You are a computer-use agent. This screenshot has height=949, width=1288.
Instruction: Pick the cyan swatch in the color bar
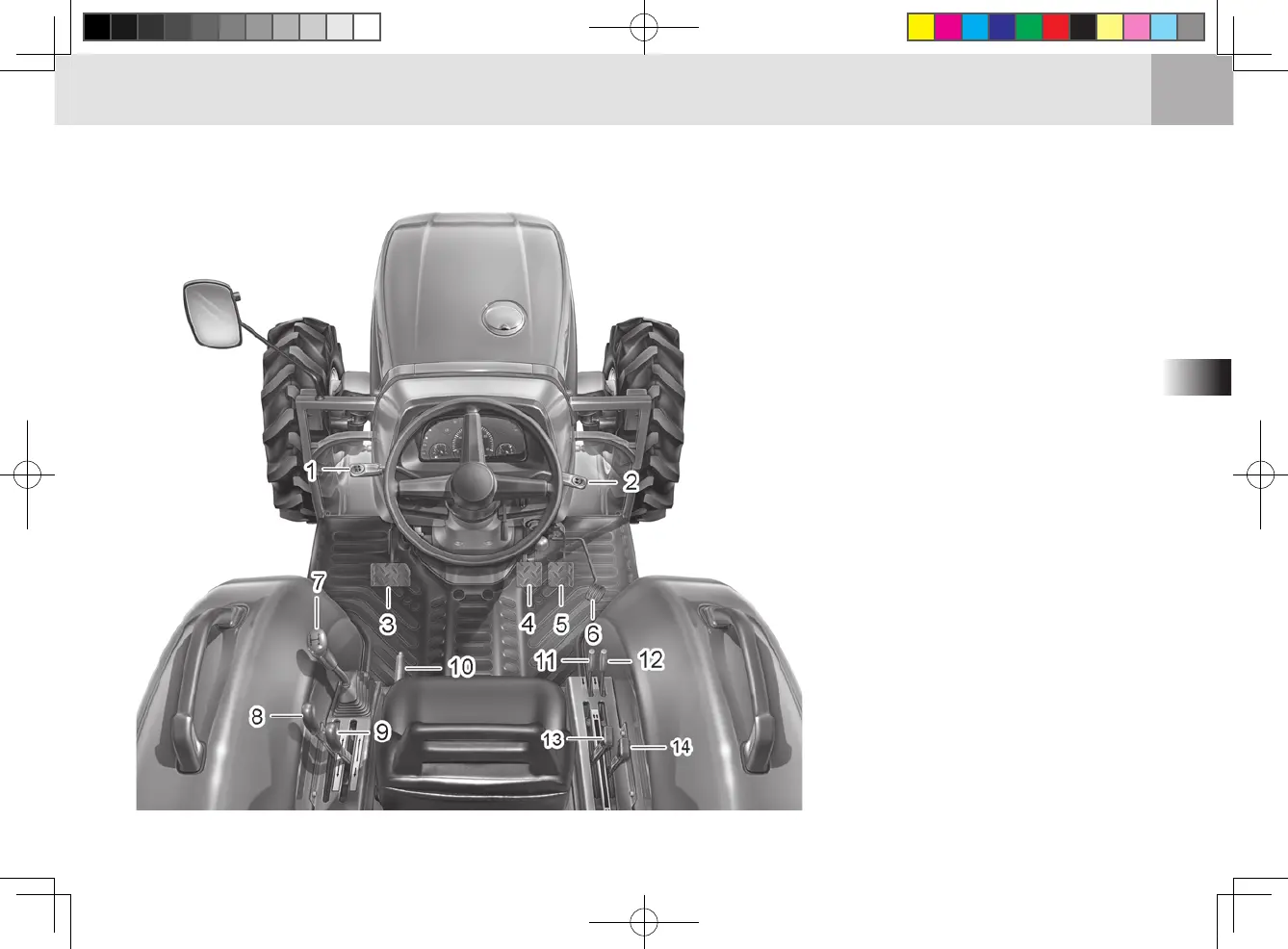(x=975, y=27)
